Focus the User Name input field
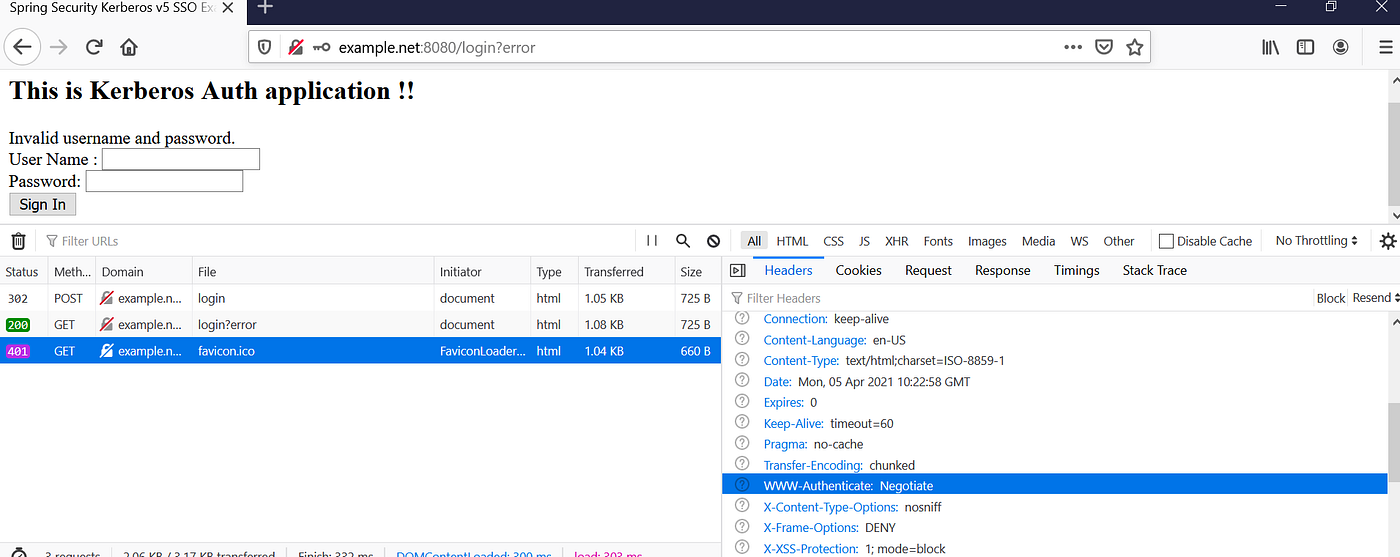This screenshot has width=1400, height=557. (x=181, y=159)
